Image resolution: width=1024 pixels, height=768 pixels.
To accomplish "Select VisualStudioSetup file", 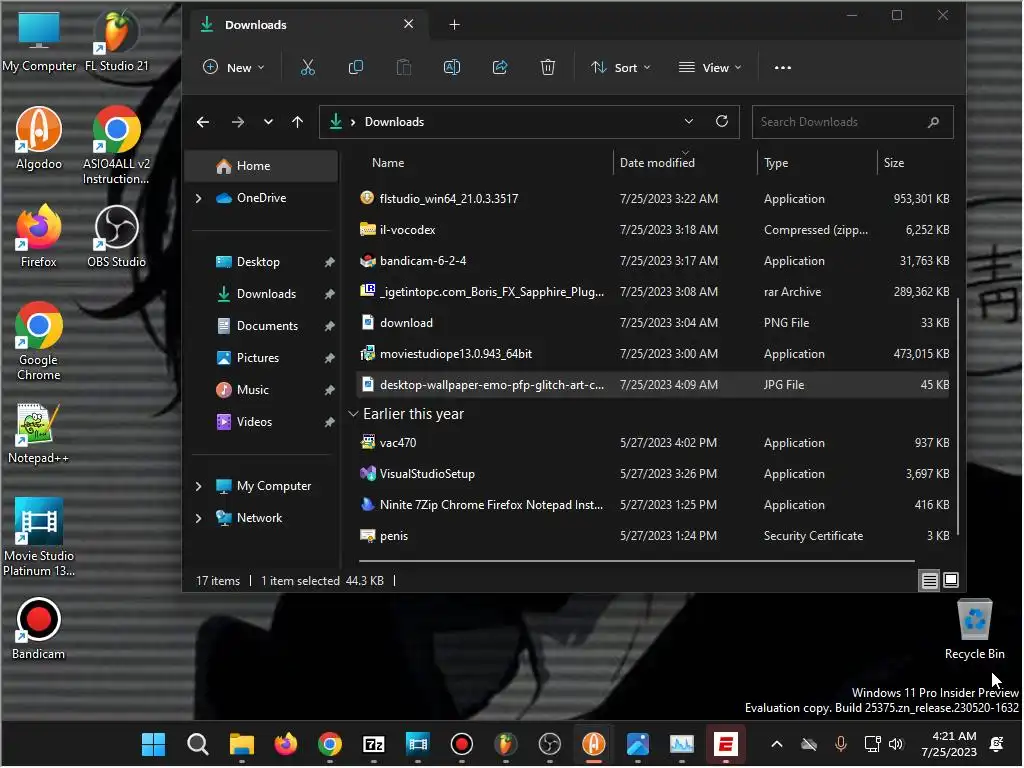I will pyautogui.click(x=654, y=474).
